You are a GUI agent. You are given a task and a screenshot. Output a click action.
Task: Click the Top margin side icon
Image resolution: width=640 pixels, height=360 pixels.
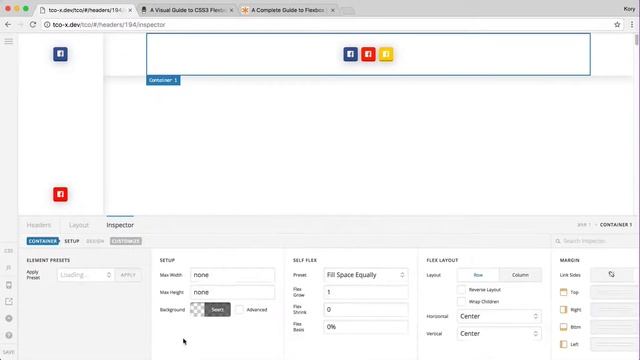(x=564, y=292)
